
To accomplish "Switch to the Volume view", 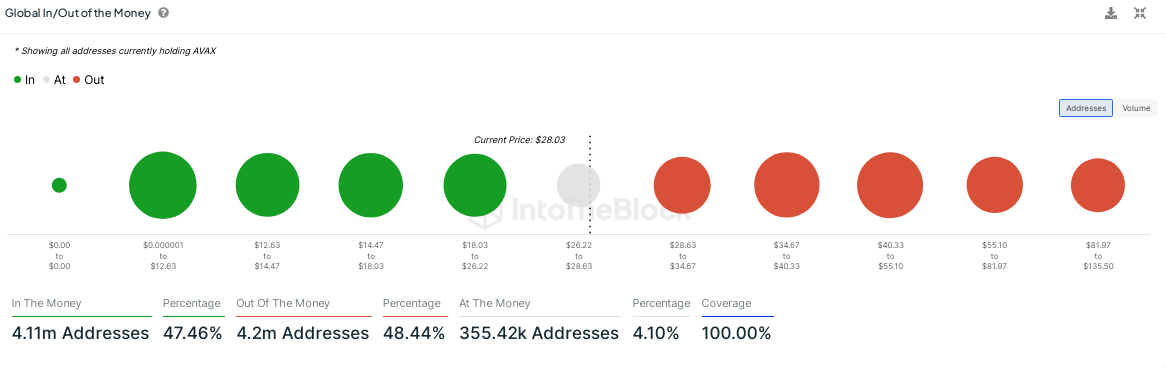I will [1136, 108].
